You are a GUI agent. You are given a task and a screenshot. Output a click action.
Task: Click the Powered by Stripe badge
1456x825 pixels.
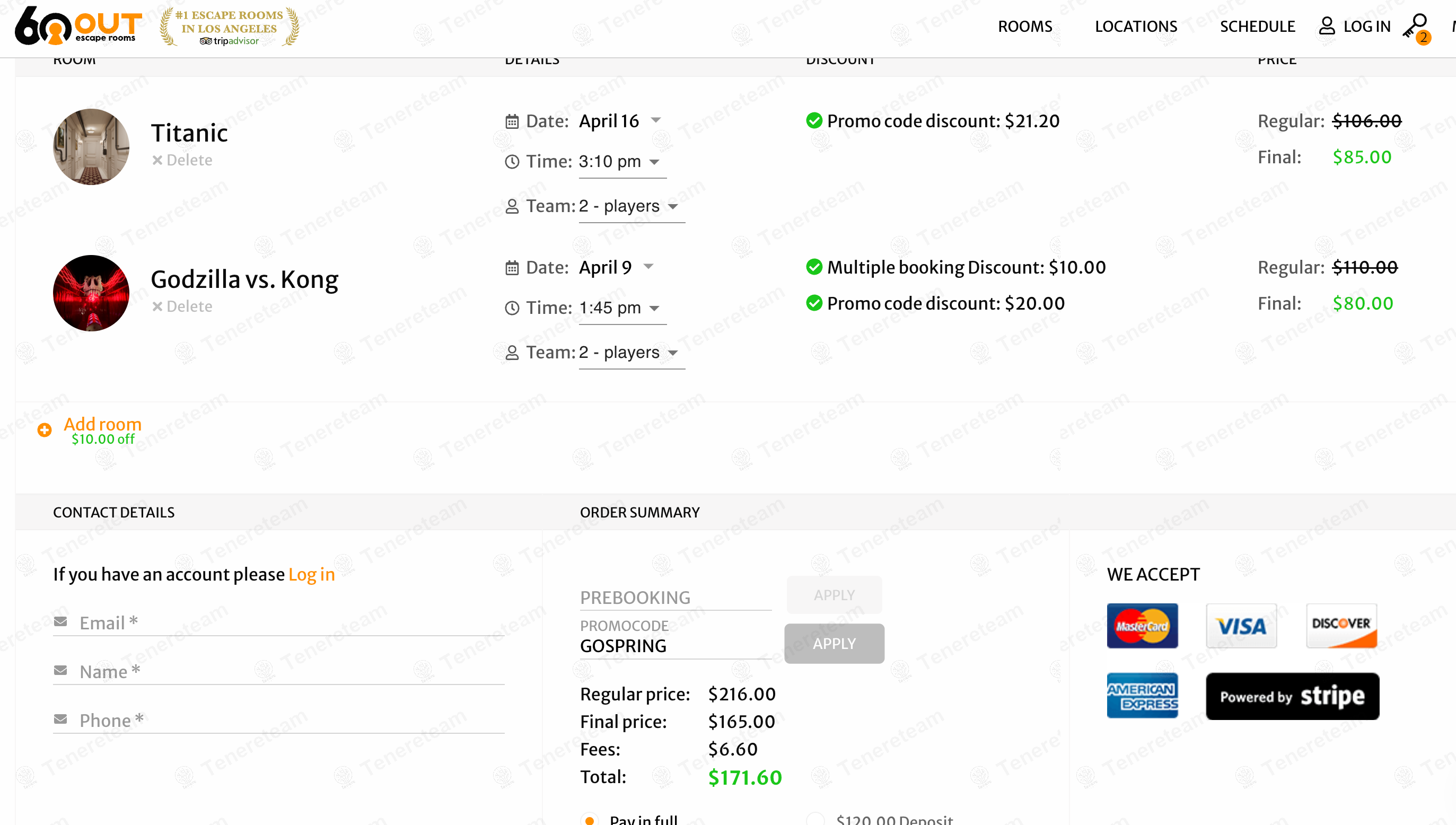pos(1292,696)
